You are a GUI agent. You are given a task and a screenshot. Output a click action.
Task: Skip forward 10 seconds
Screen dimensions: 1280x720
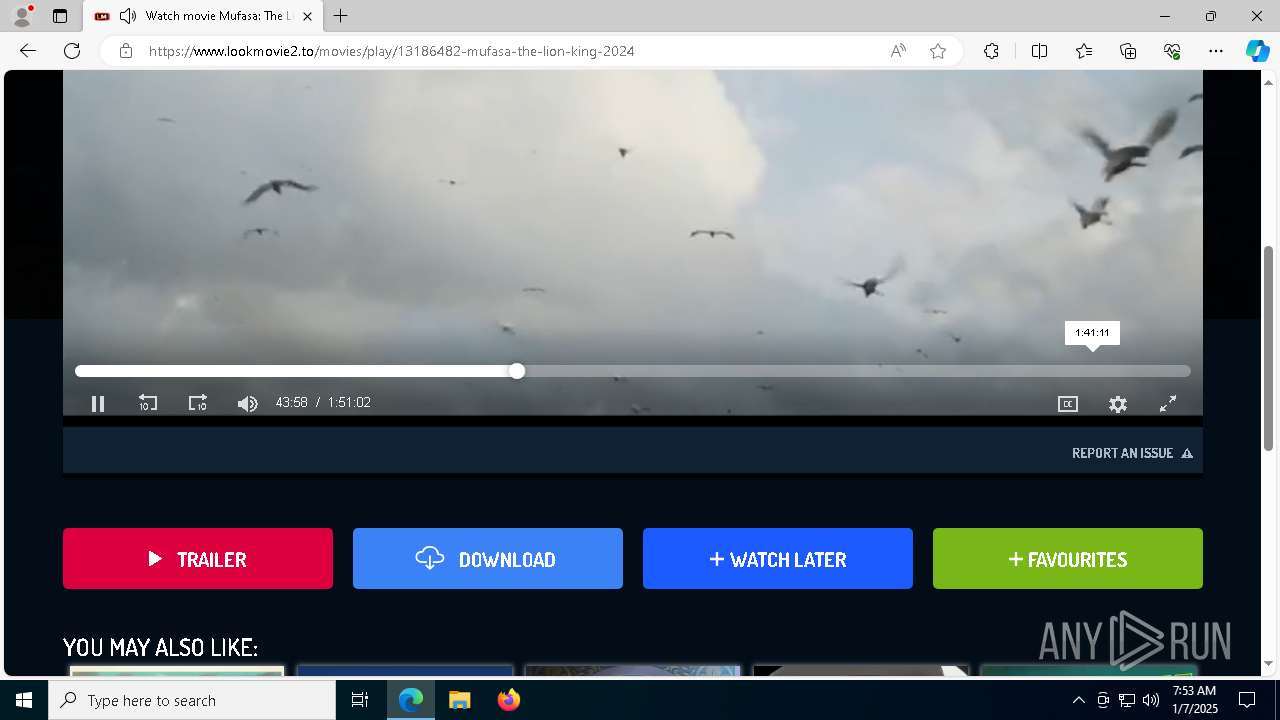pyautogui.click(x=198, y=404)
